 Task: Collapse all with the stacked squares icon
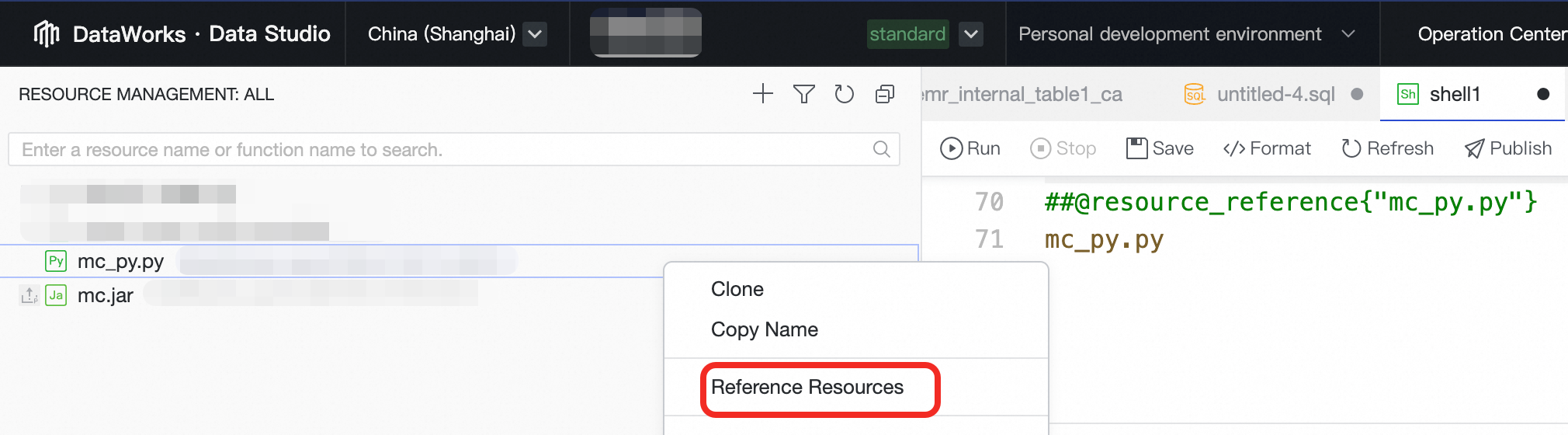tap(885, 94)
